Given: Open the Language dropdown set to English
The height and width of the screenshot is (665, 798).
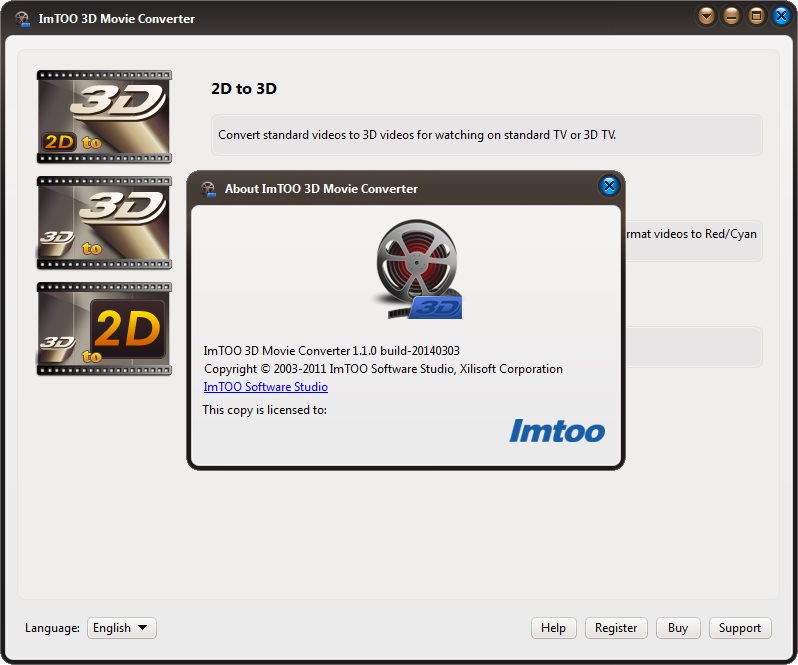Looking at the screenshot, I should (x=122, y=628).
